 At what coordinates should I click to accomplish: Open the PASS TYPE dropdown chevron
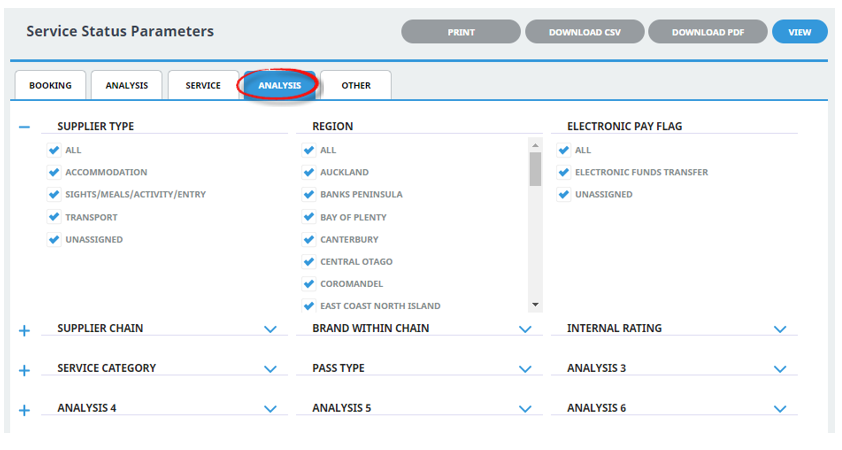click(x=525, y=369)
